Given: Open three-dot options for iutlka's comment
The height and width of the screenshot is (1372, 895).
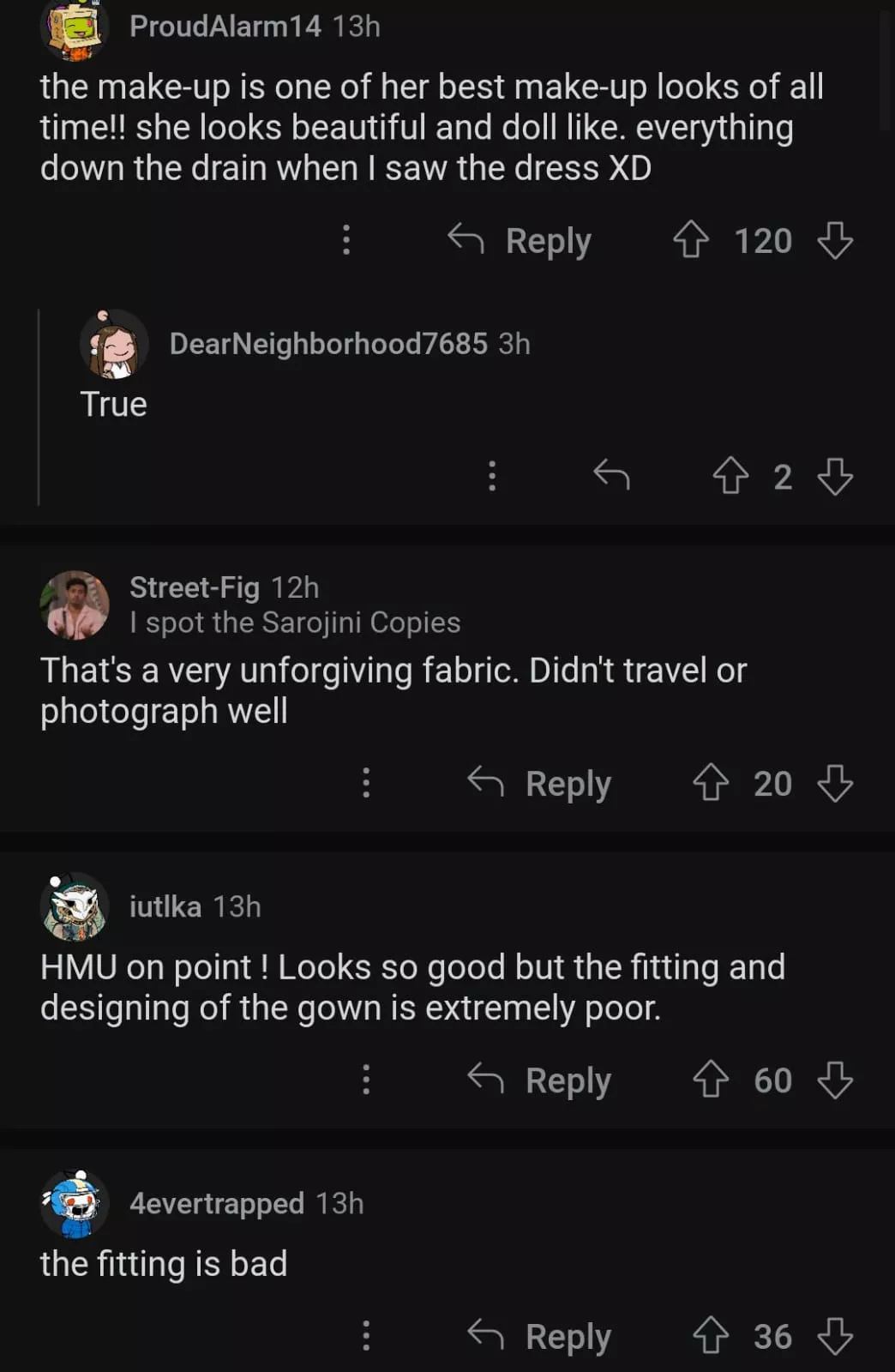Looking at the screenshot, I should pyautogui.click(x=366, y=1080).
